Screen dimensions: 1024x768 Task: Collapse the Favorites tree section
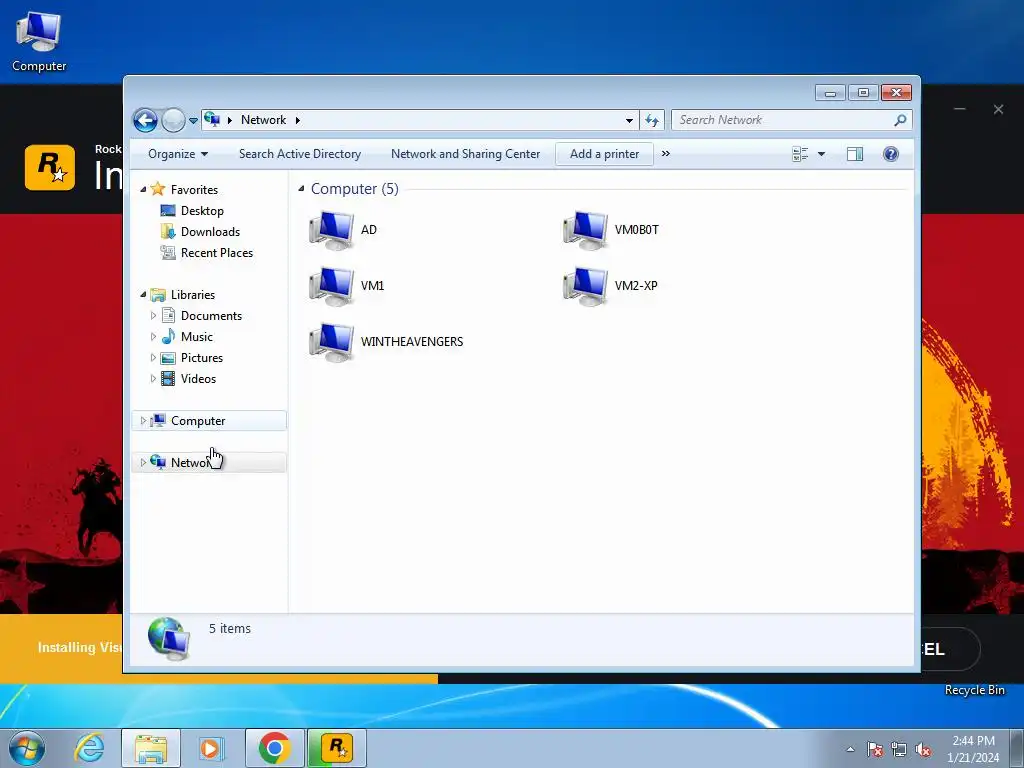click(x=143, y=189)
